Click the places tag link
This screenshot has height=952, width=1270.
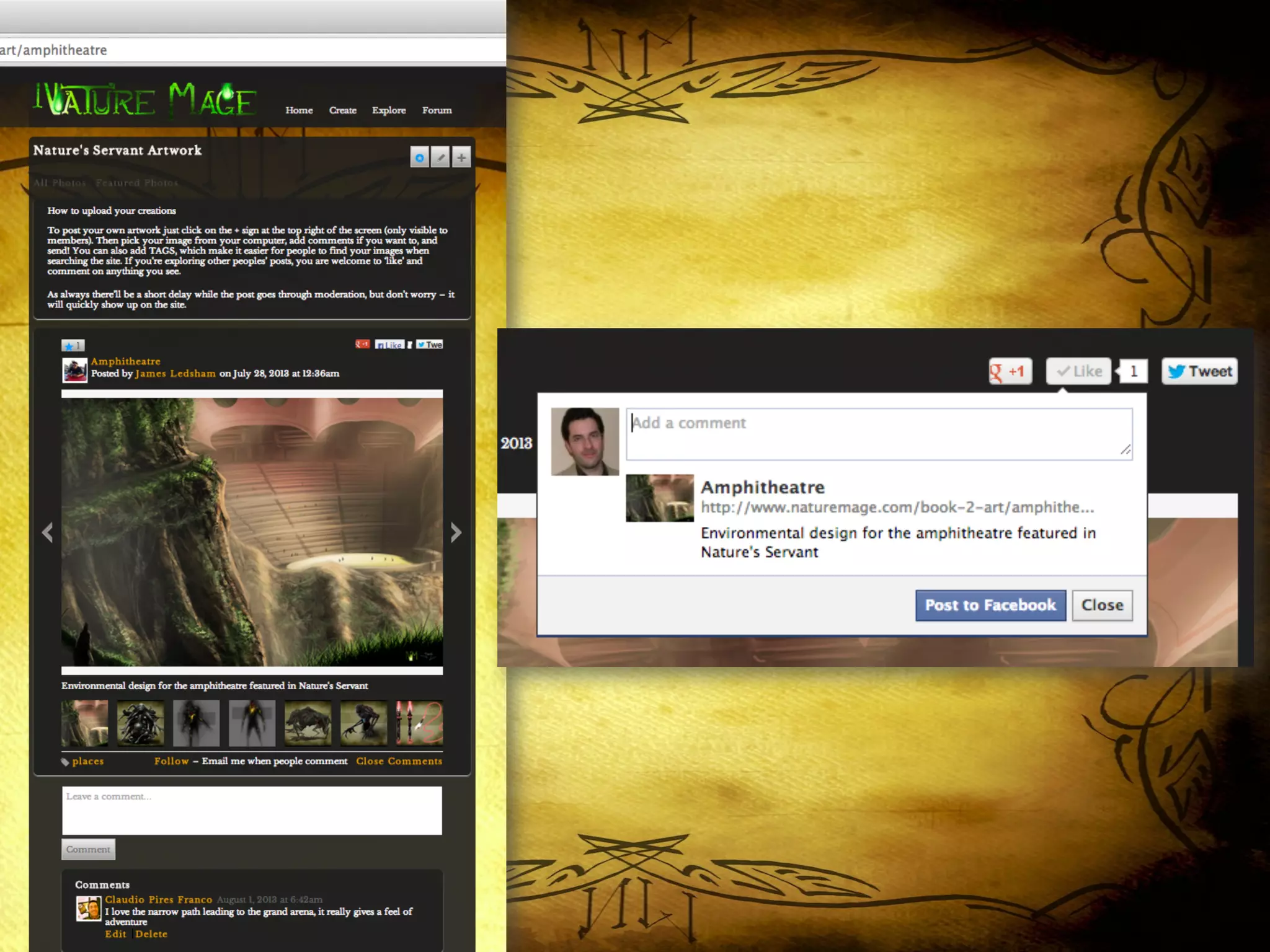pos(87,761)
